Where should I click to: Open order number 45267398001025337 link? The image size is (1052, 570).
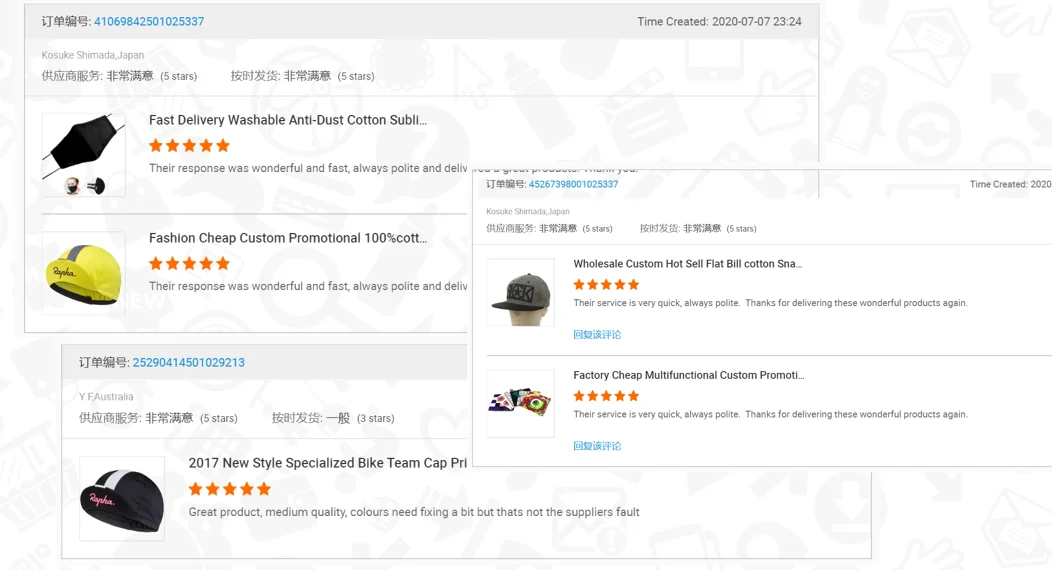pyautogui.click(x=573, y=184)
